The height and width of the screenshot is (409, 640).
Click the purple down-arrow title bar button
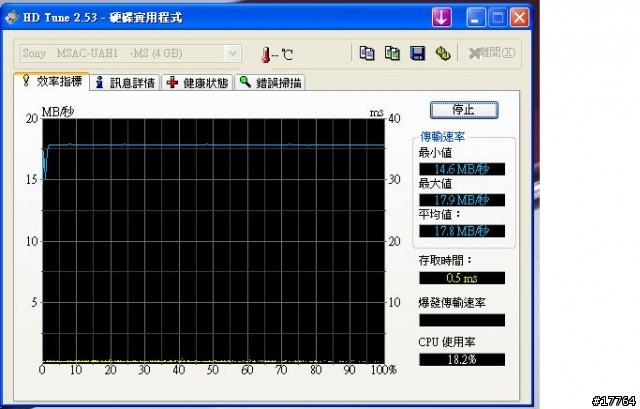pyautogui.click(x=442, y=18)
